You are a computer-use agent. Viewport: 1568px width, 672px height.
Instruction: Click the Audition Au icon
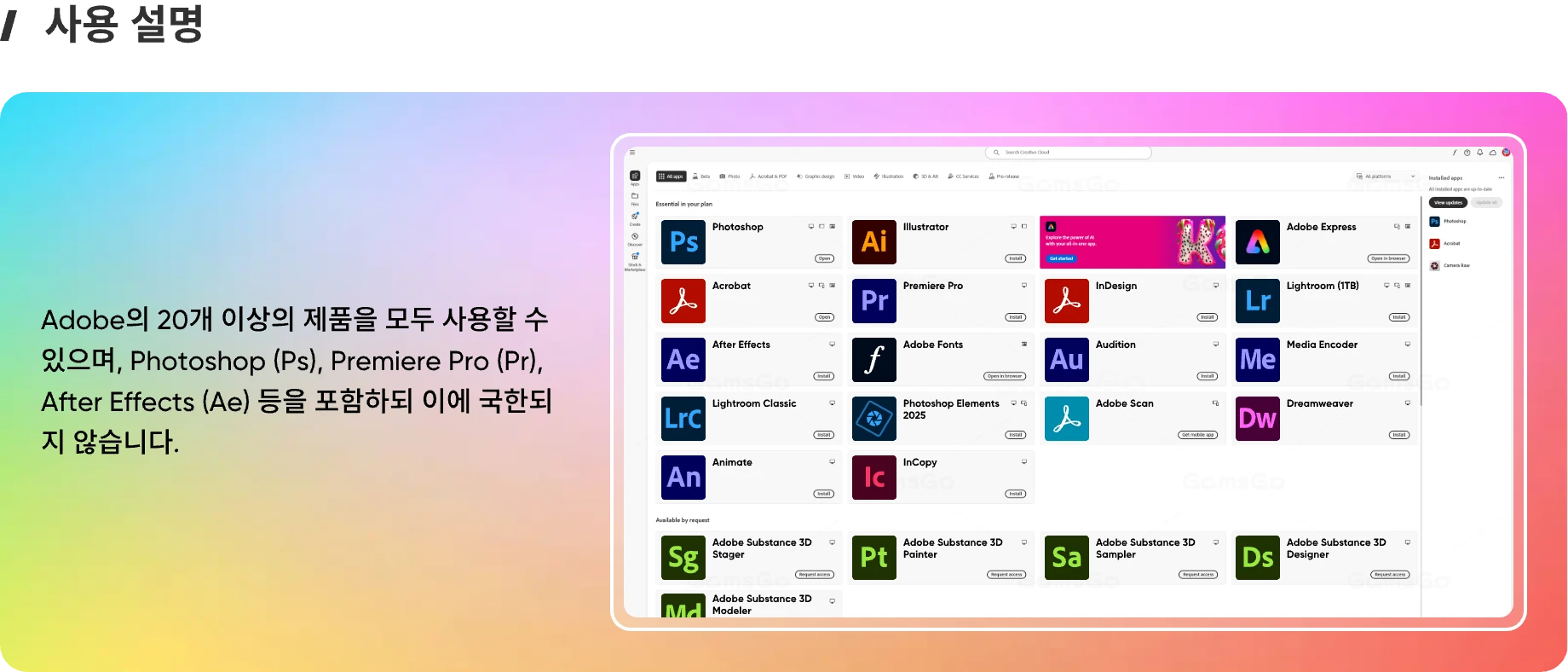pos(1067,360)
